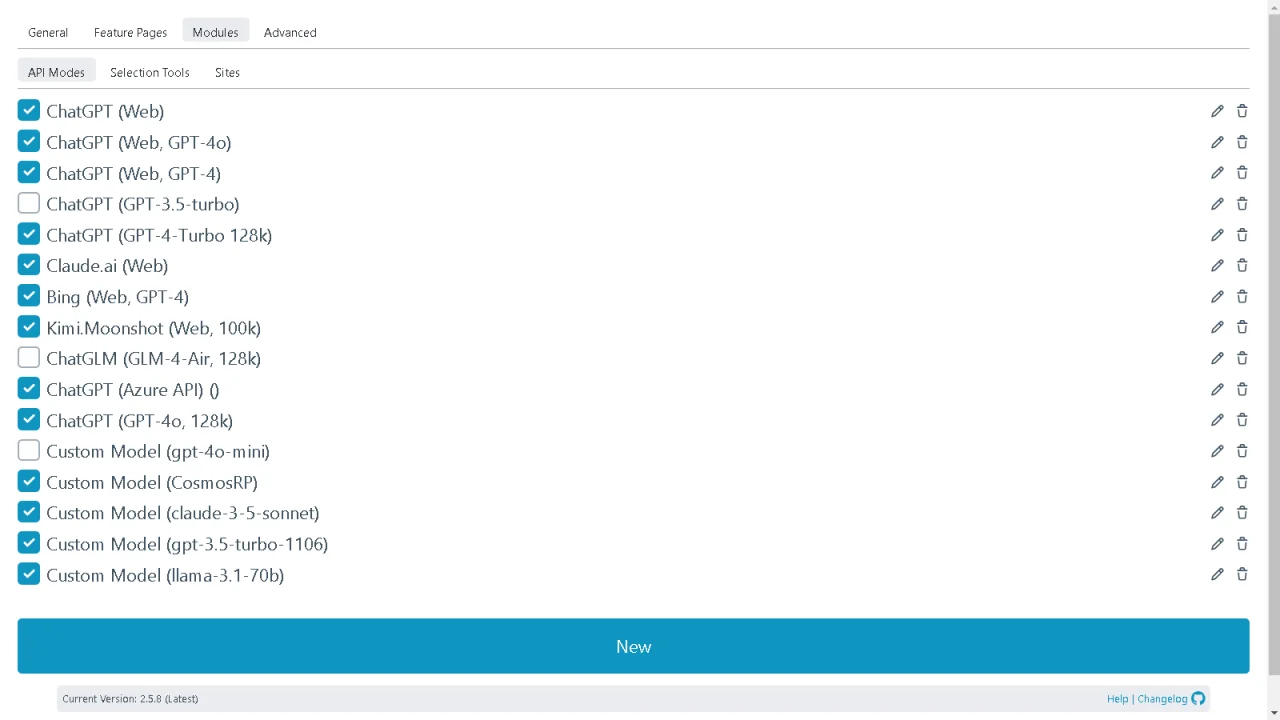This screenshot has height=720, width=1280.
Task: Edit Custom Model (claude-3-5-sonnet) entry
Action: click(x=1217, y=512)
